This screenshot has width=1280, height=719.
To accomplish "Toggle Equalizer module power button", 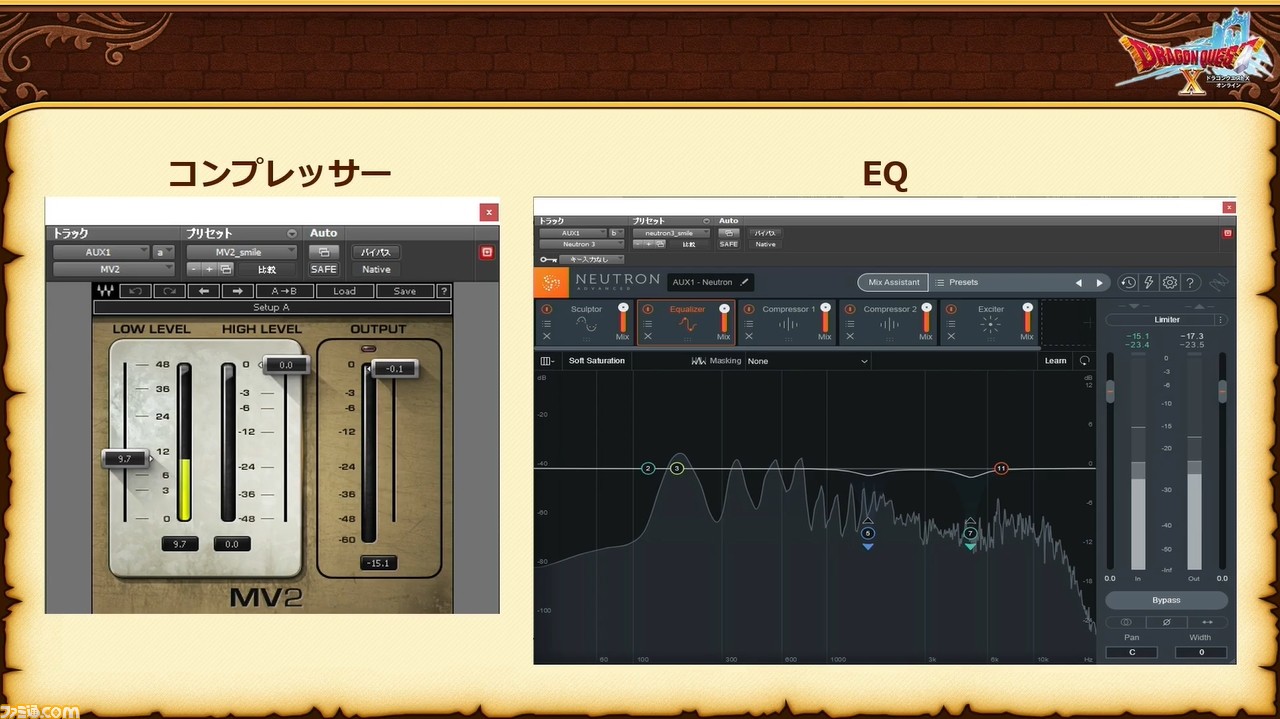I will 647,309.
